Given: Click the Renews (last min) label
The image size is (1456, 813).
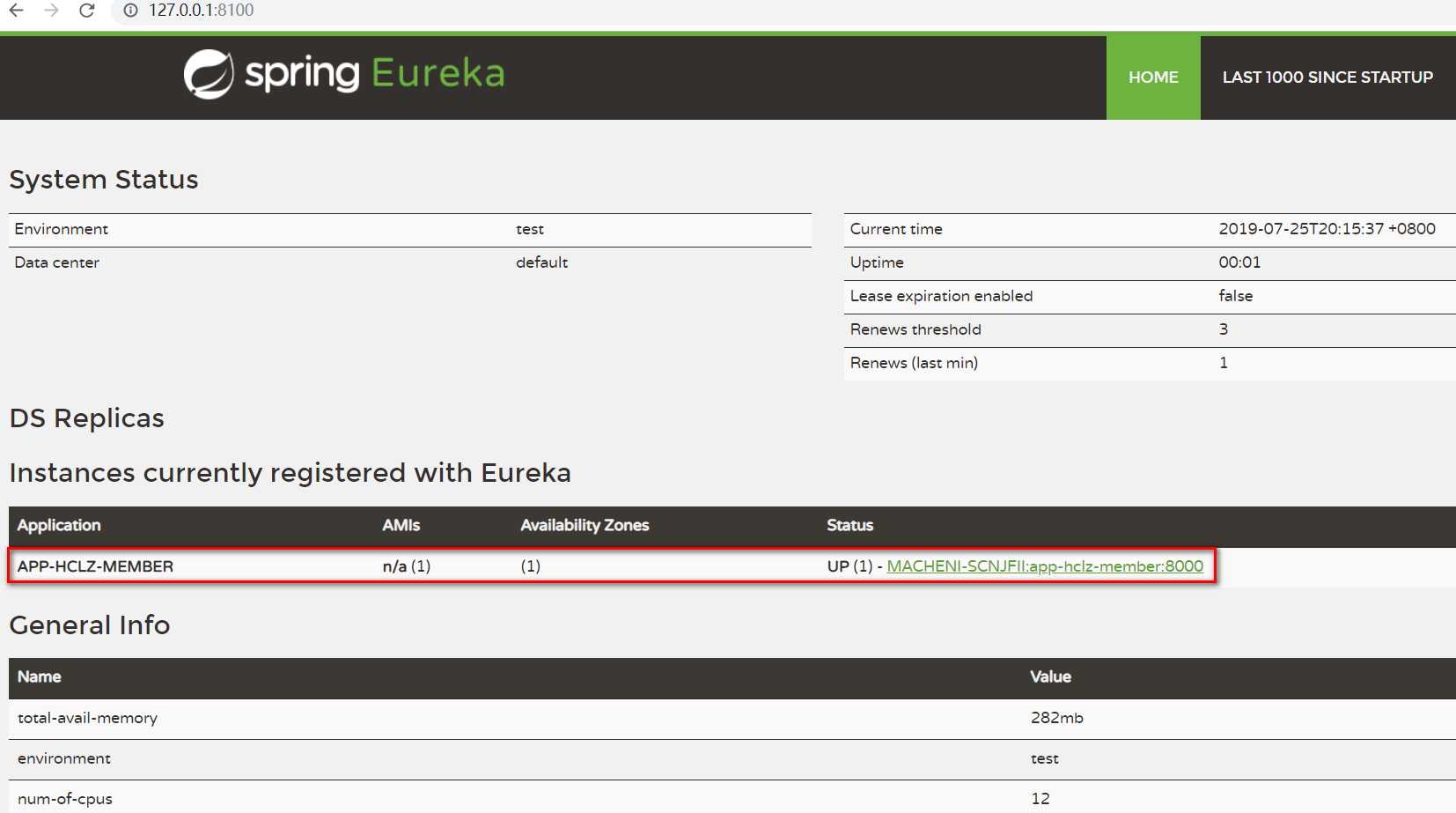Looking at the screenshot, I should pyautogui.click(x=914, y=363).
